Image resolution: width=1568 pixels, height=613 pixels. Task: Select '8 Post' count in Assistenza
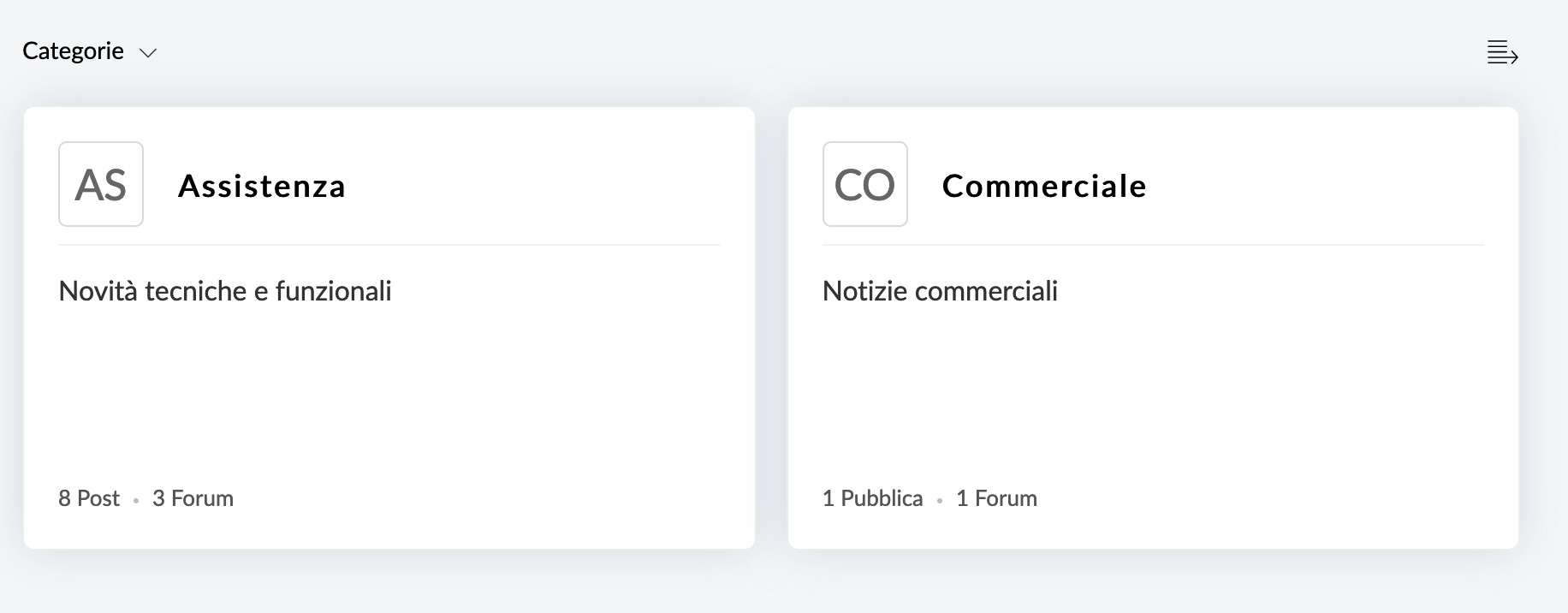[88, 498]
